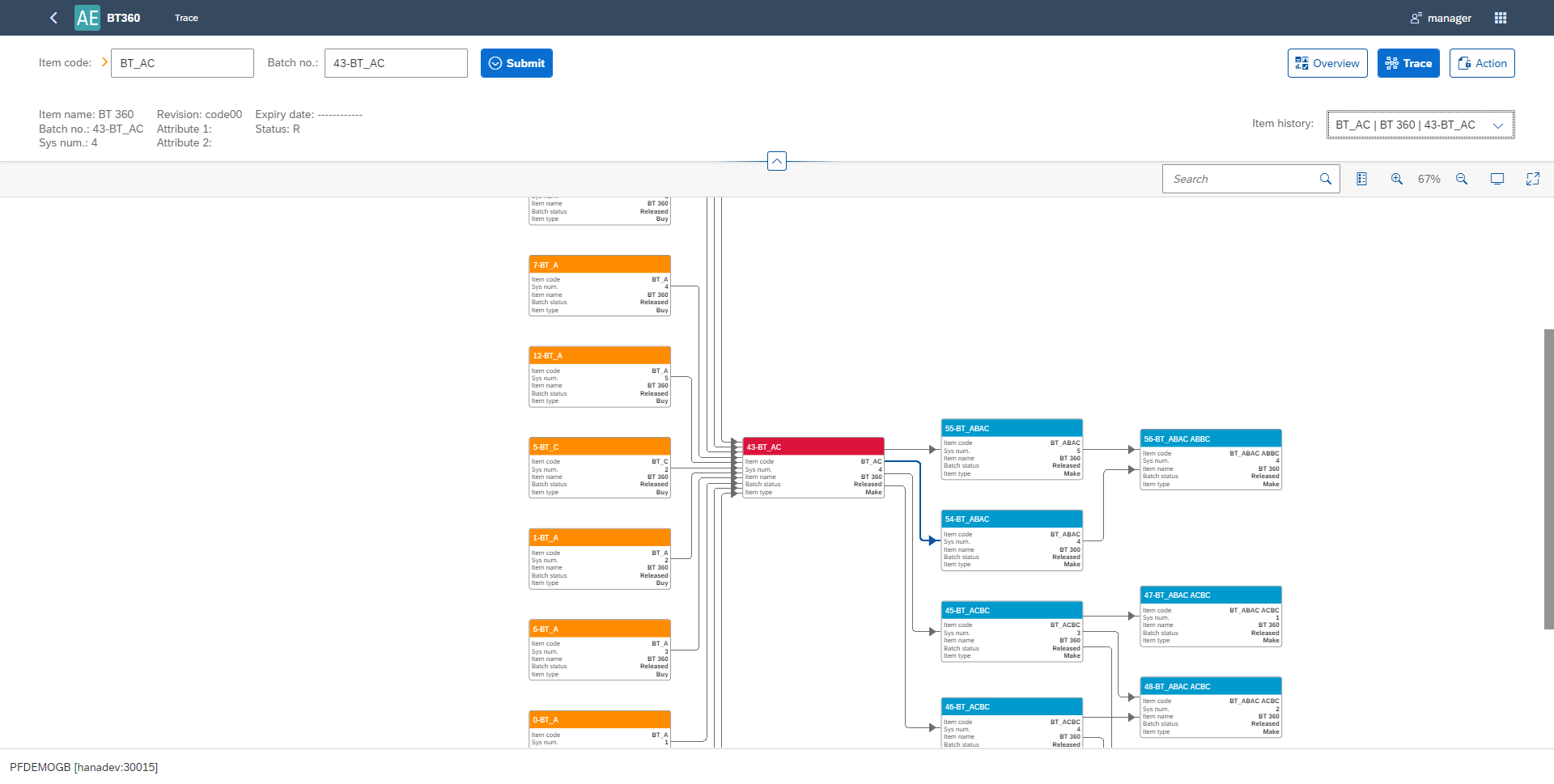Open the apps grid in the top-right corner
Image resolution: width=1554 pixels, height=784 pixels.
click(1501, 17)
